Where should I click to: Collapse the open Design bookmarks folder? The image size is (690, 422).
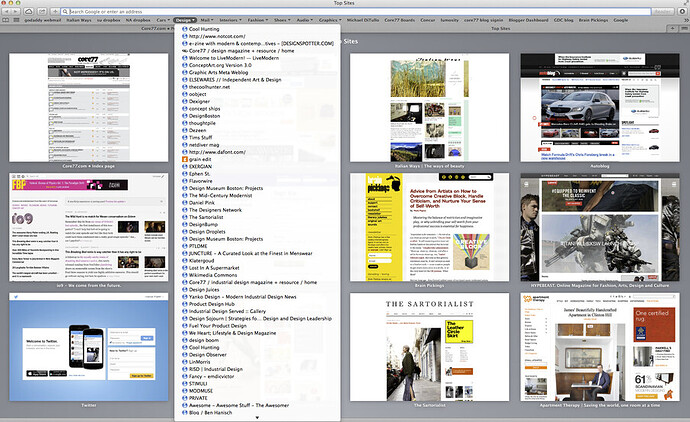click(x=185, y=20)
